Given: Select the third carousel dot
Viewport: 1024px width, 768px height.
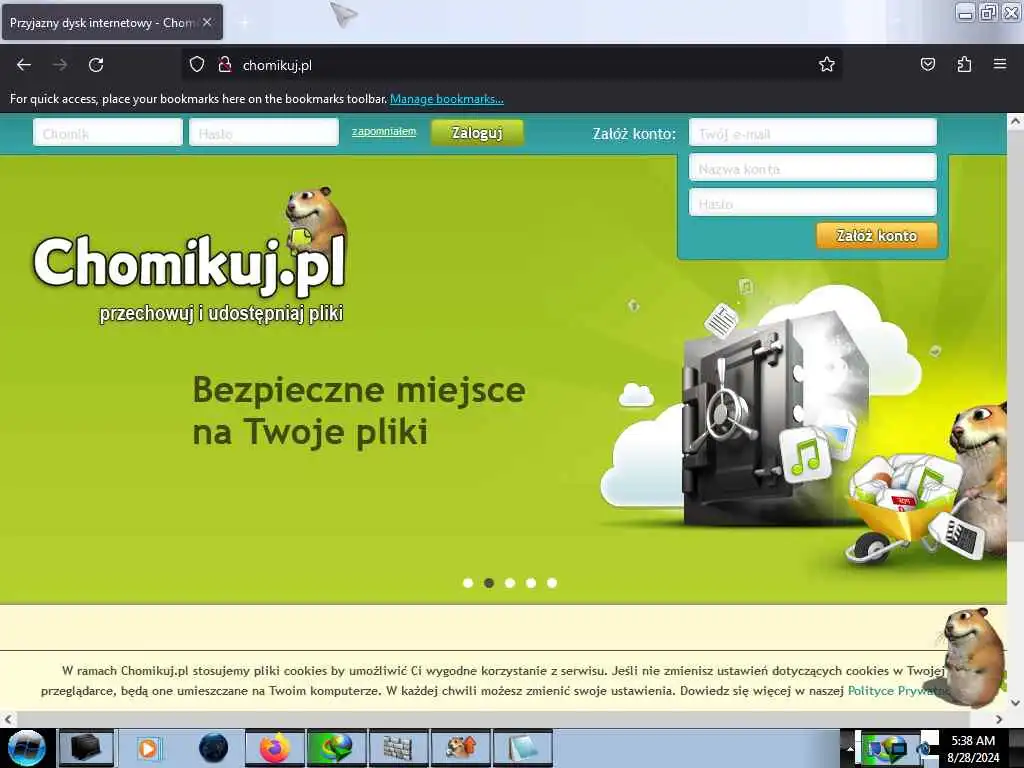Looking at the screenshot, I should tap(510, 583).
